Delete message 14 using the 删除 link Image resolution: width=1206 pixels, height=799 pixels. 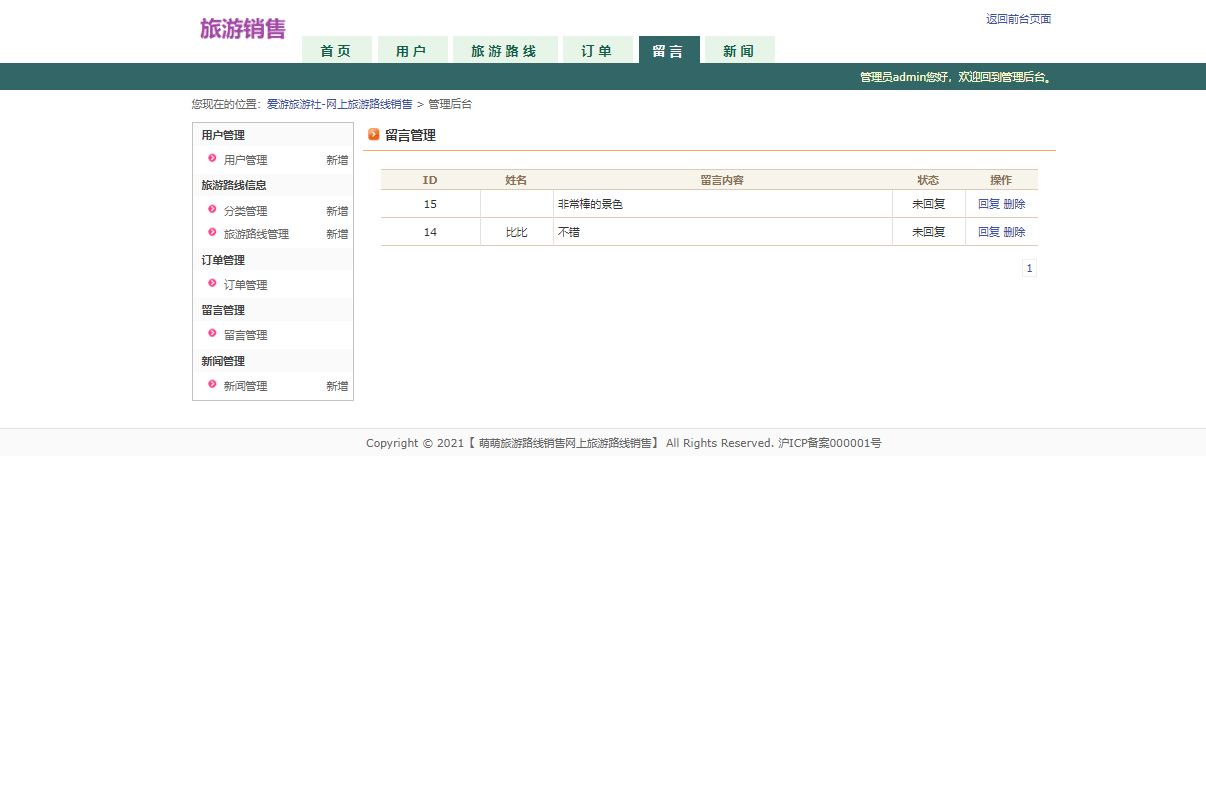[1013, 231]
